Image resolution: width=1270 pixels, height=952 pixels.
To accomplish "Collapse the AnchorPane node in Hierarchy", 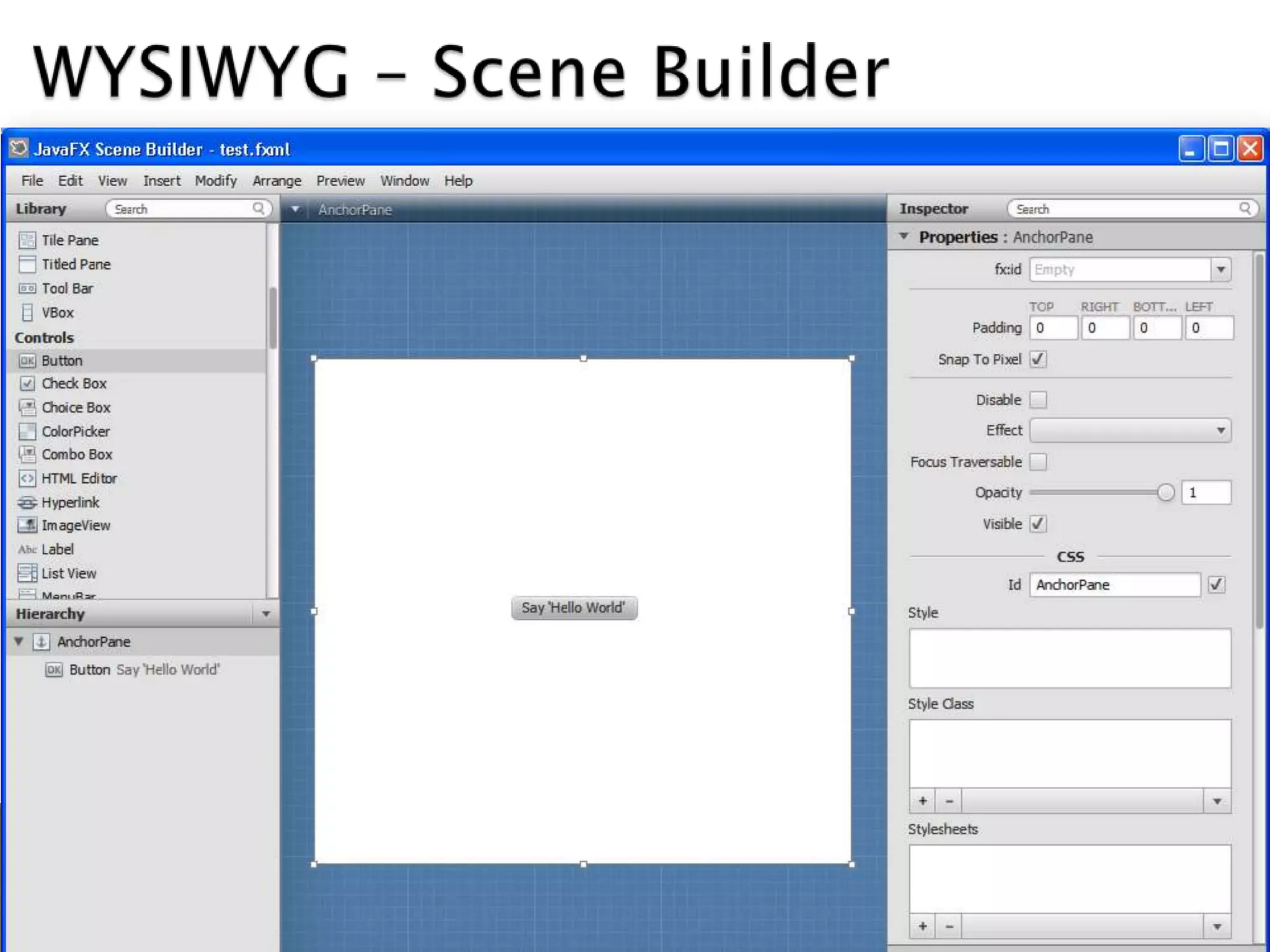I will [x=19, y=641].
